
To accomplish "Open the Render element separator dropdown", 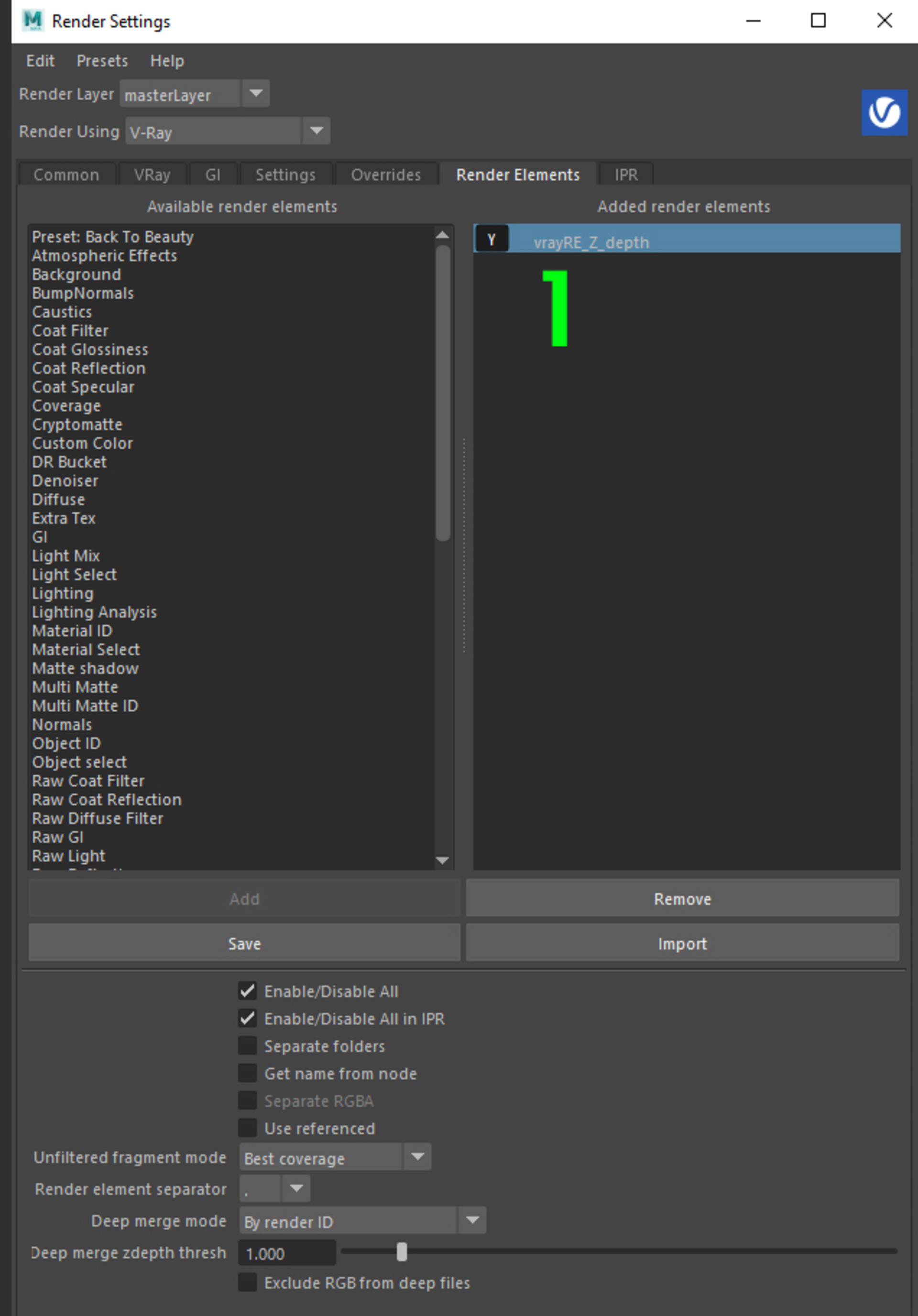I will 296,1189.
